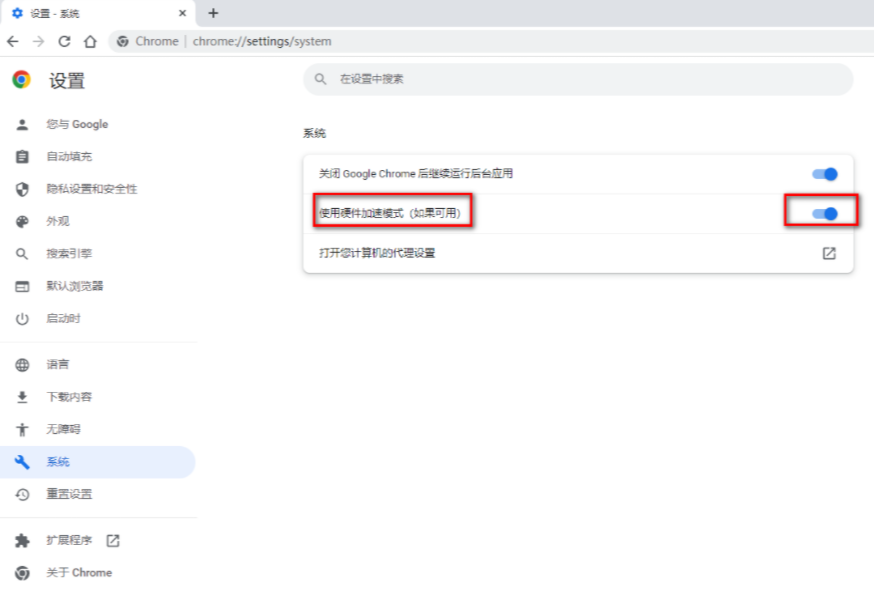Click the clipboard icon for 自动填充
Screen dimensions: 874x590
22,157
